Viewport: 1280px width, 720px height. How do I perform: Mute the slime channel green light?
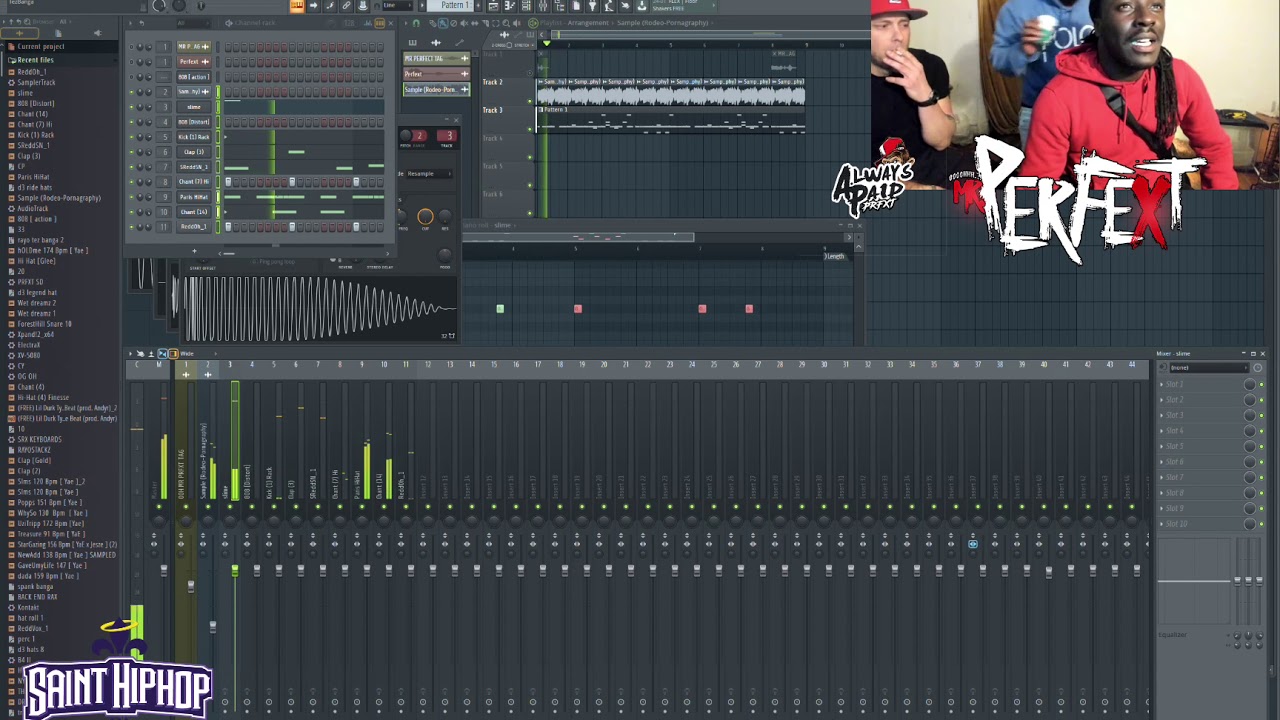tap(131, 107)
